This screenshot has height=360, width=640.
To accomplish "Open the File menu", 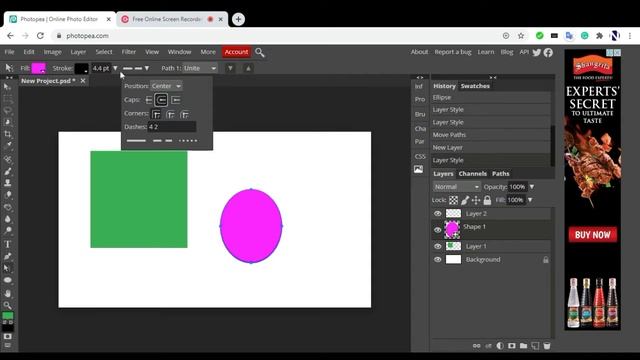I will (9, 52).
